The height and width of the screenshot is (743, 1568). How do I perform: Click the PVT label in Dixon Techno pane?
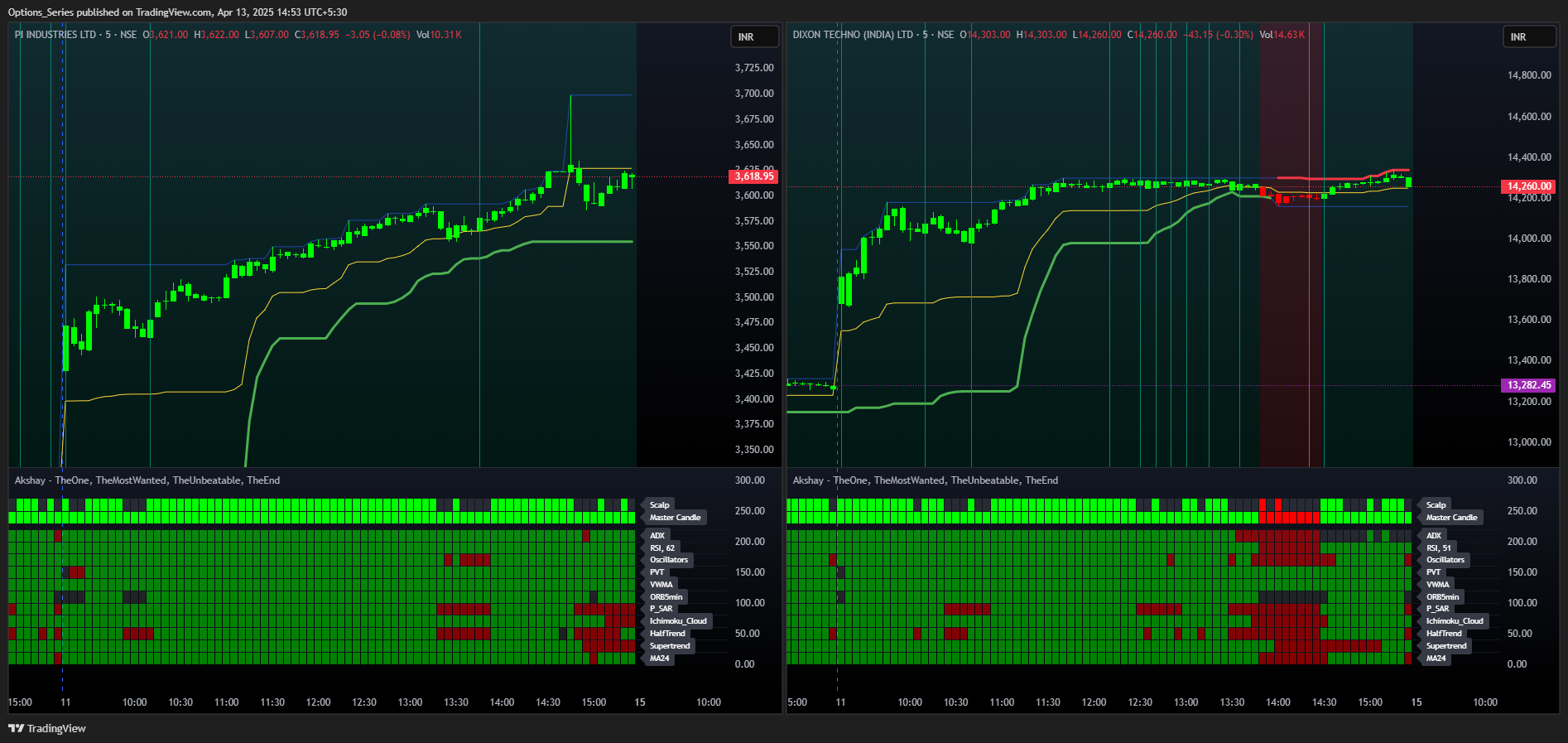tap(1434, 572)
